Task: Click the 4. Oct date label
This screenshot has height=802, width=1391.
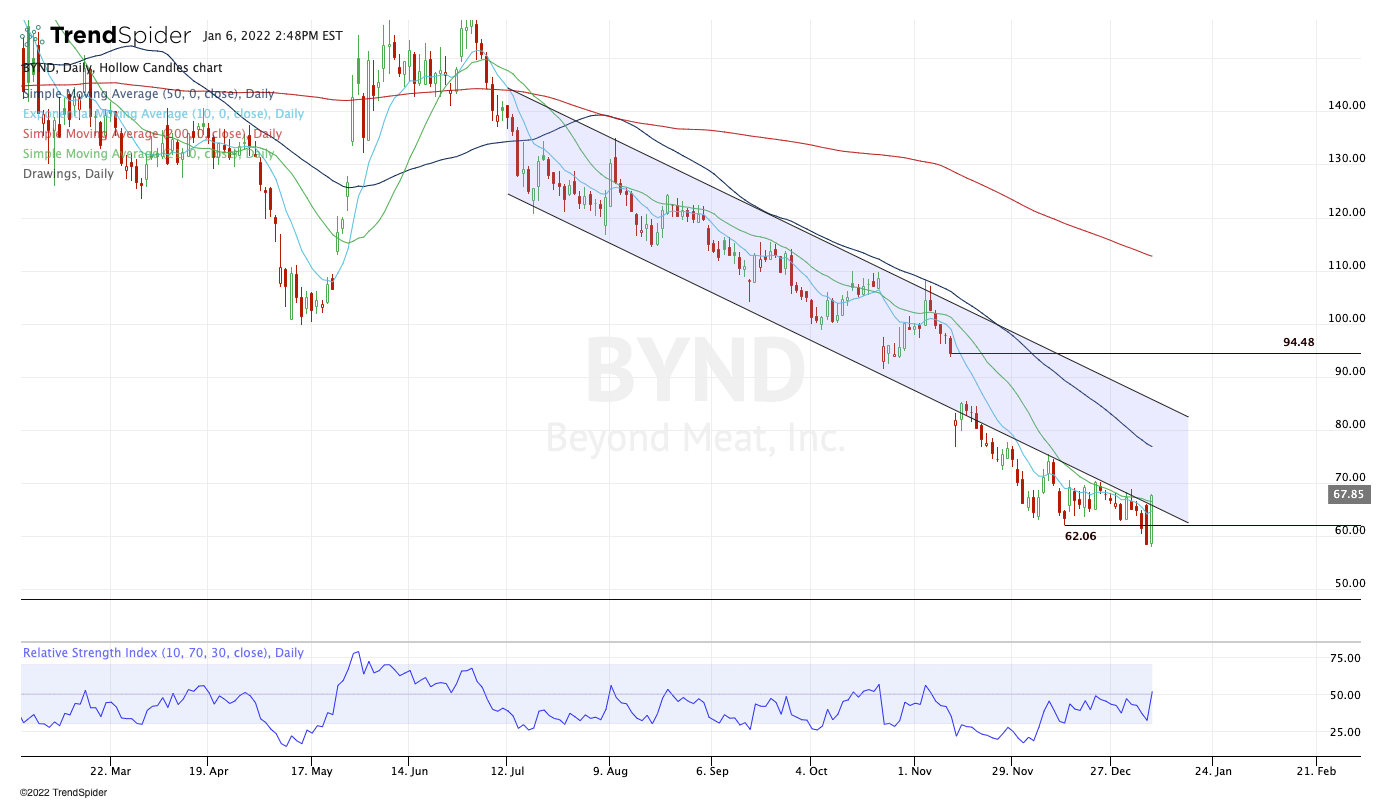Action: [810, 771]
